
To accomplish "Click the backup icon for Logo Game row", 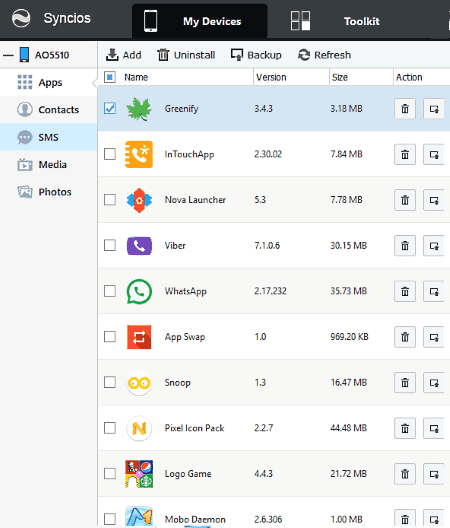I will click(434, 474).
